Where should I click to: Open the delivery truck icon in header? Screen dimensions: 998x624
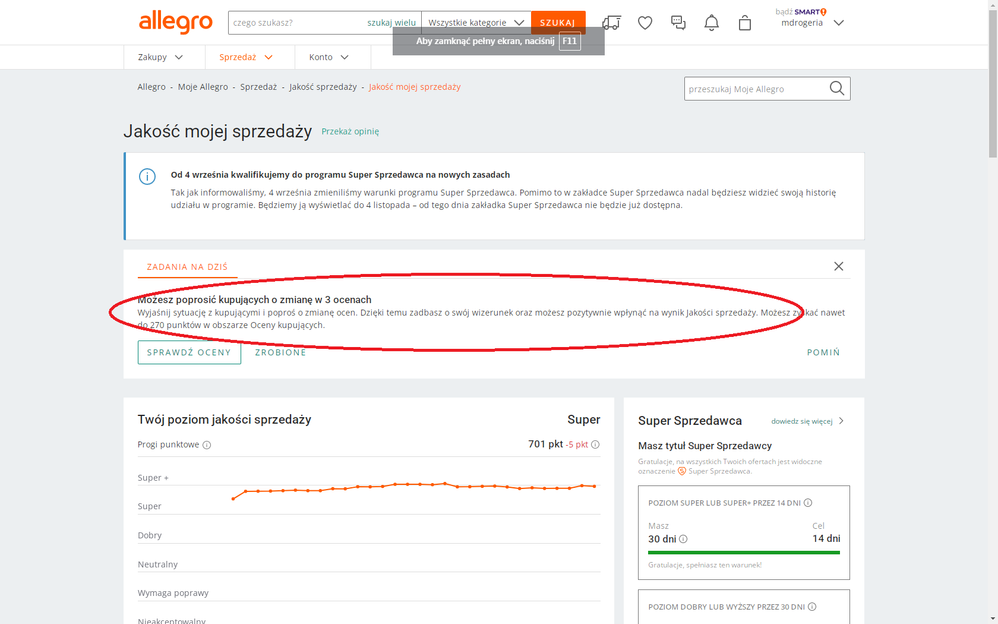(x=611, y=23)
